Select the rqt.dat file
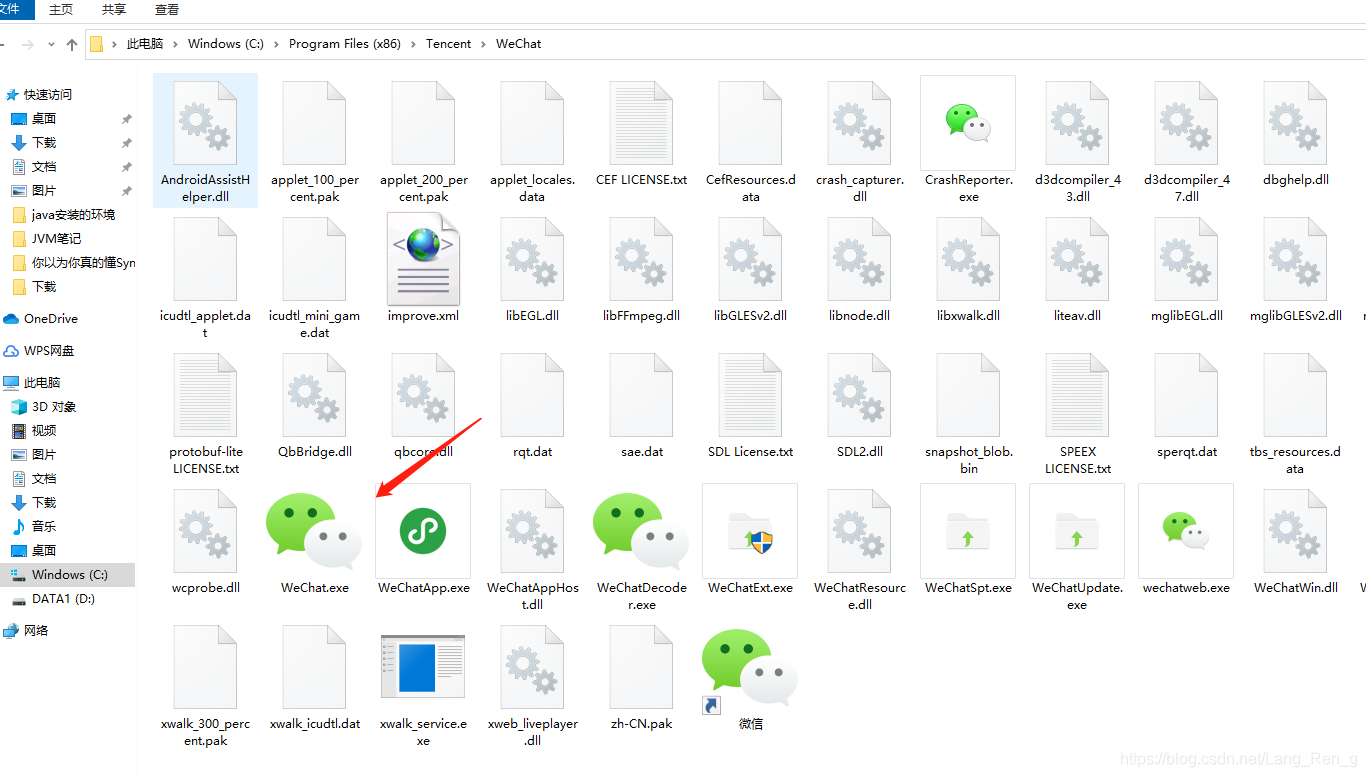The height and width of the screenshot is (777, 1366). 533,405
